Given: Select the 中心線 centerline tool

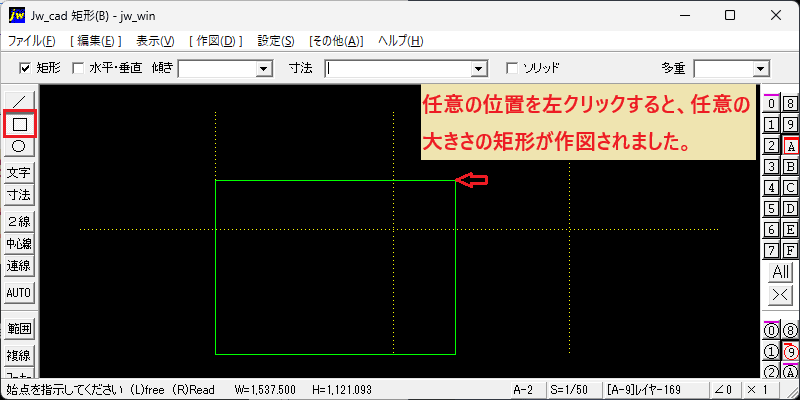Looking at the screenshot, I should 19,244.
